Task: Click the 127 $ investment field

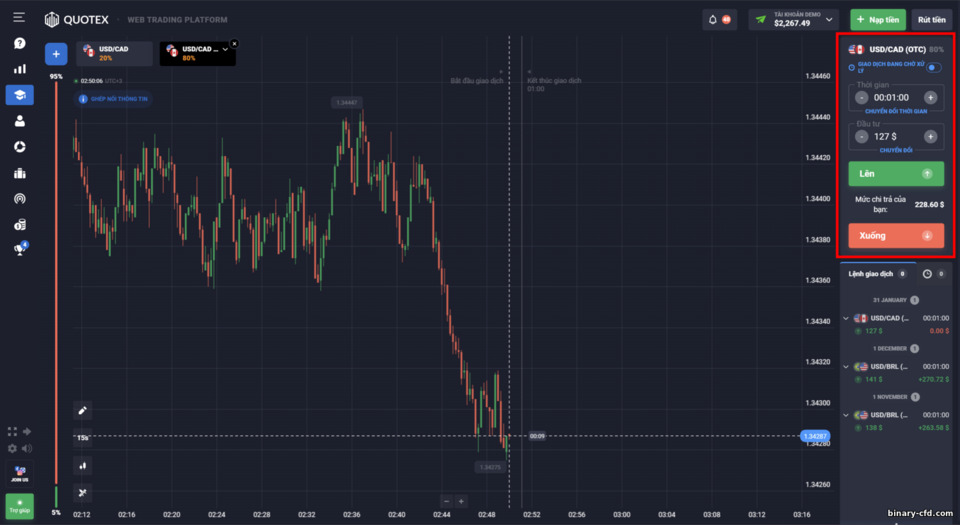Action: click(885, 136)
